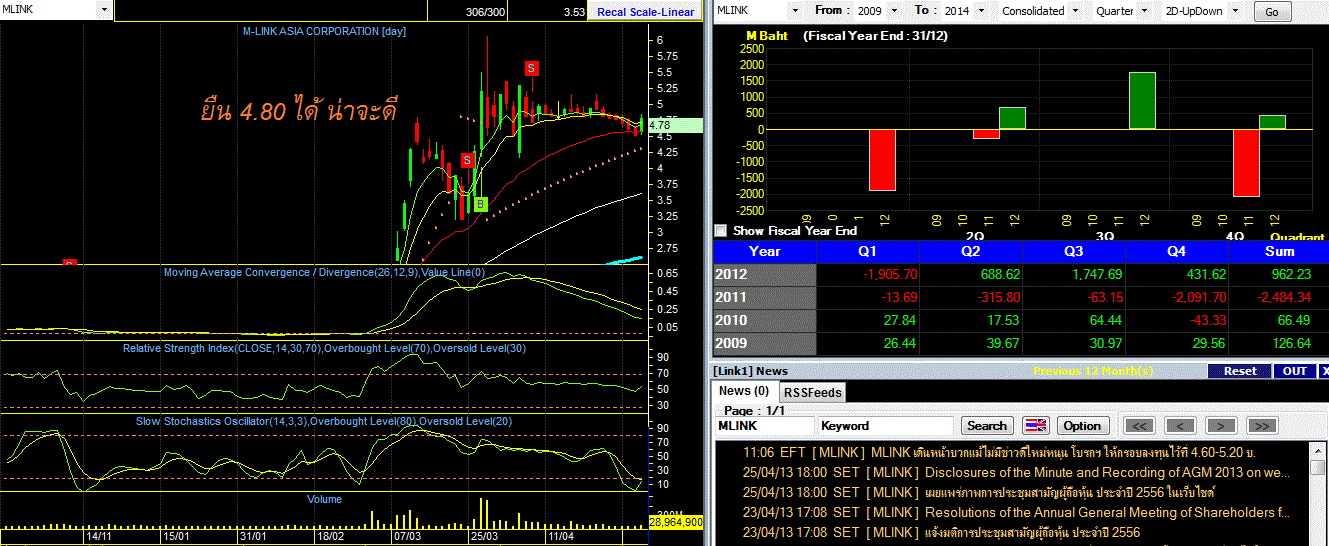Viewport: 1329px width, 546px height.
Task: Click the topmost red S sell marker
Action: (532, 68)
